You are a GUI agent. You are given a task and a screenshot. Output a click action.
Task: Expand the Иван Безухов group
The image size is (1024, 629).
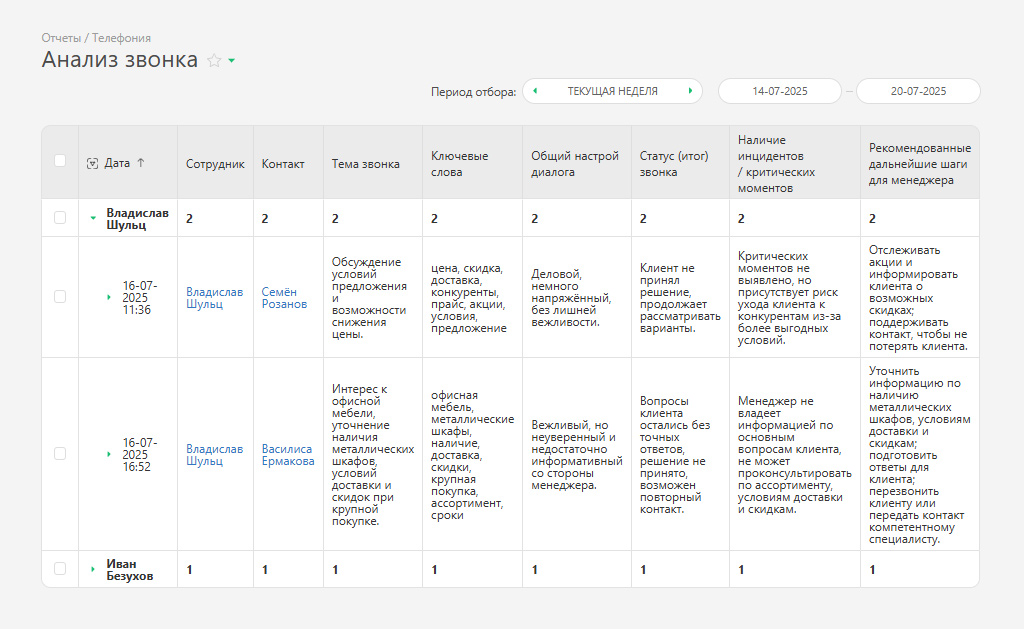pyautogui.click(x=93, y=570)
